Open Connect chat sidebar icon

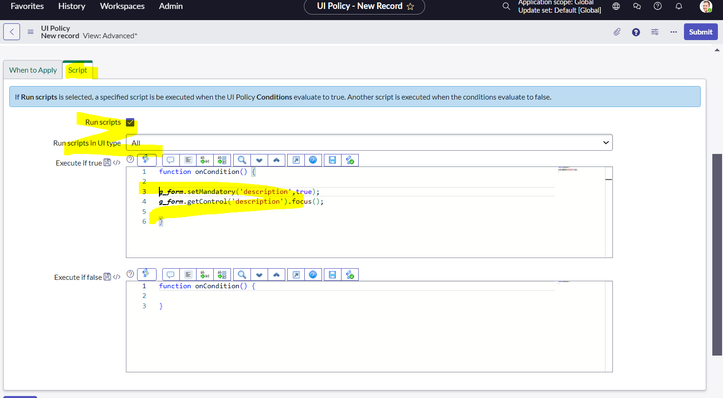coord(637,6)
